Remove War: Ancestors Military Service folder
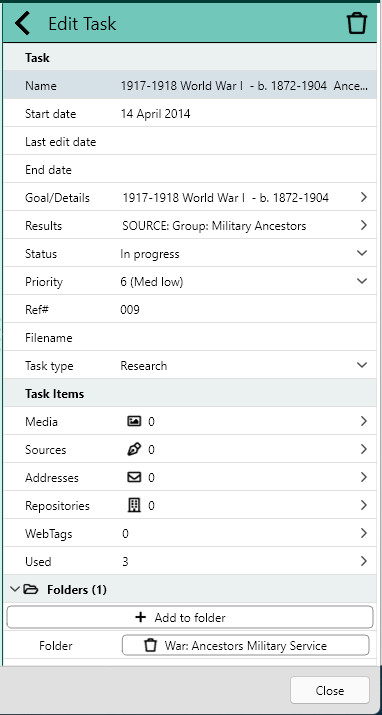The height and width of the screenshot is (715, 382). (245, 646)
